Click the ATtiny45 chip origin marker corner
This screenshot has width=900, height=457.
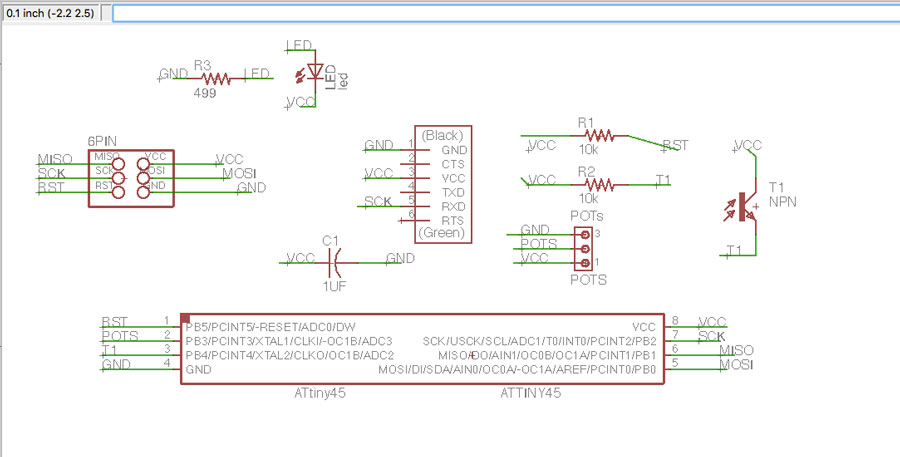(x=186, y=319)
